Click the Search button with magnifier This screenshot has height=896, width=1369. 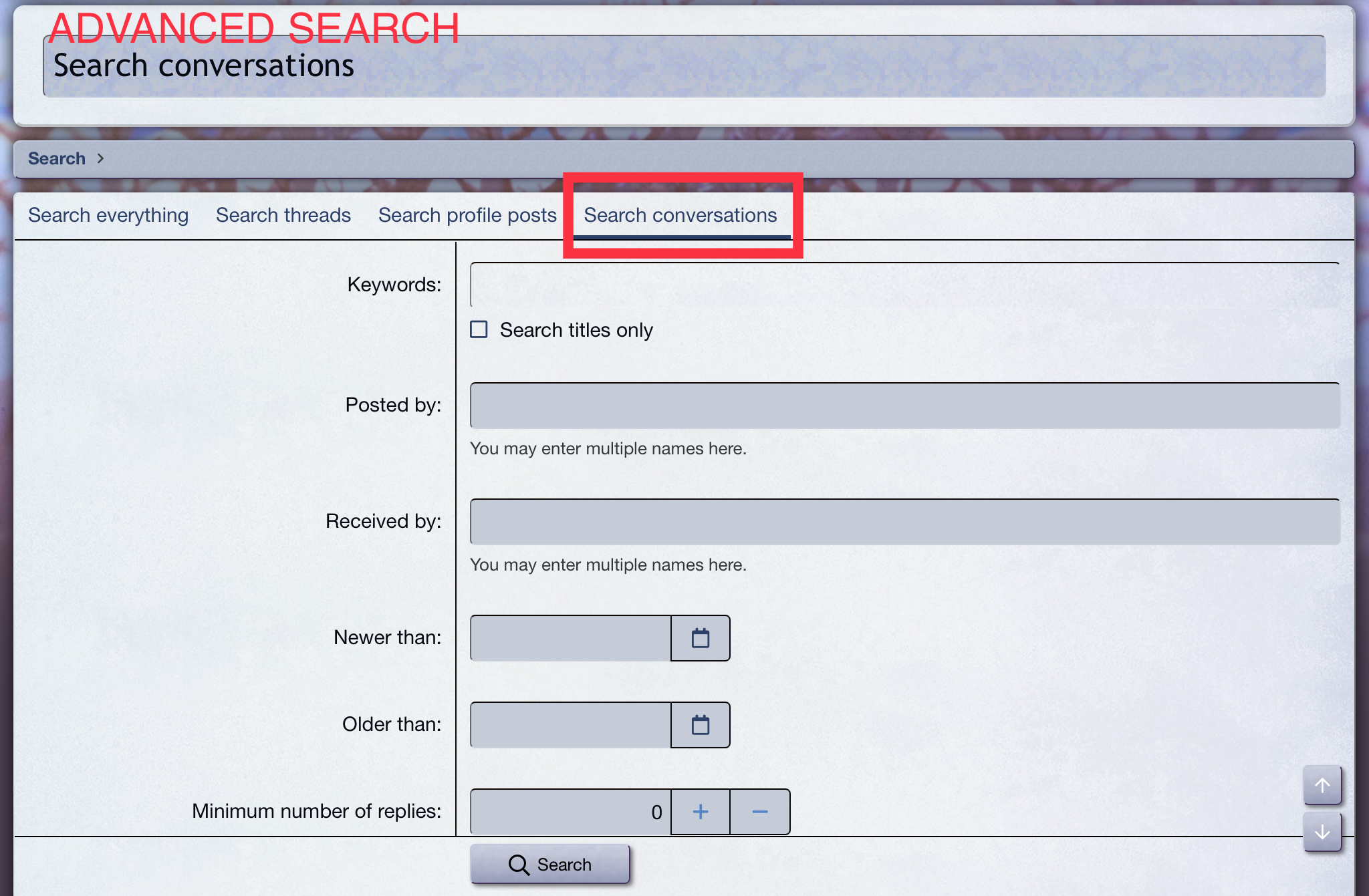click(550, 864)
